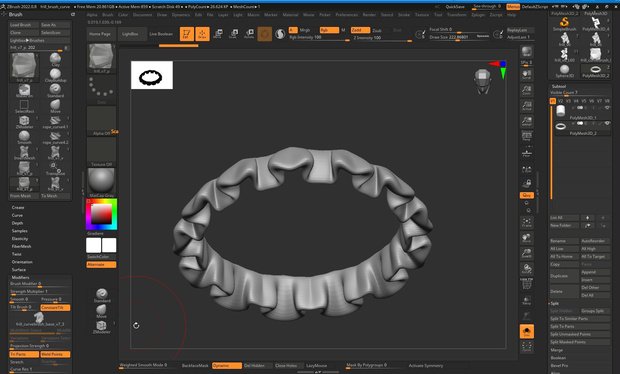Collapse the Modifiers section
The image size is (620, 374).
click(20, 278)
